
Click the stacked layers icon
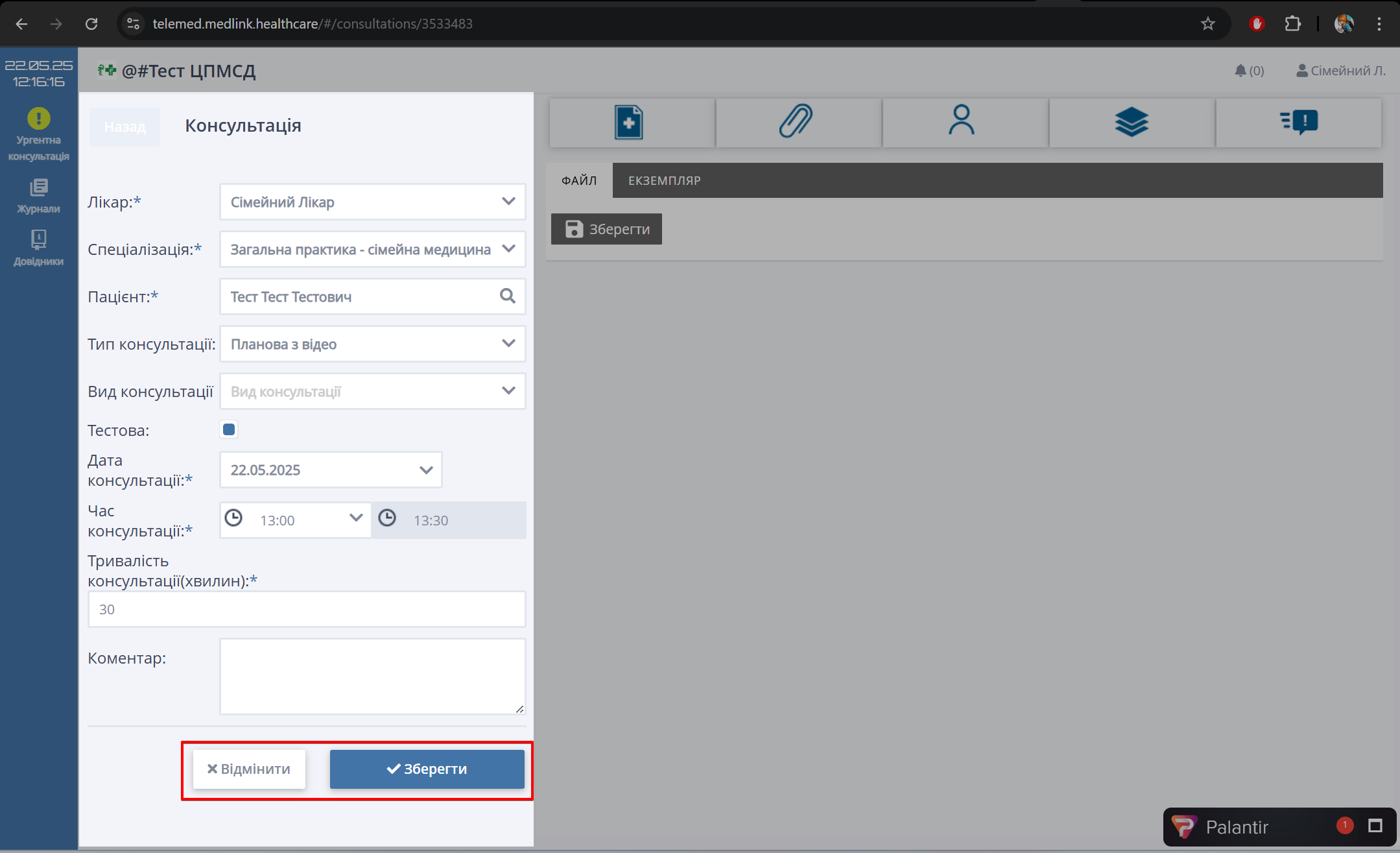click(1132, 123)
